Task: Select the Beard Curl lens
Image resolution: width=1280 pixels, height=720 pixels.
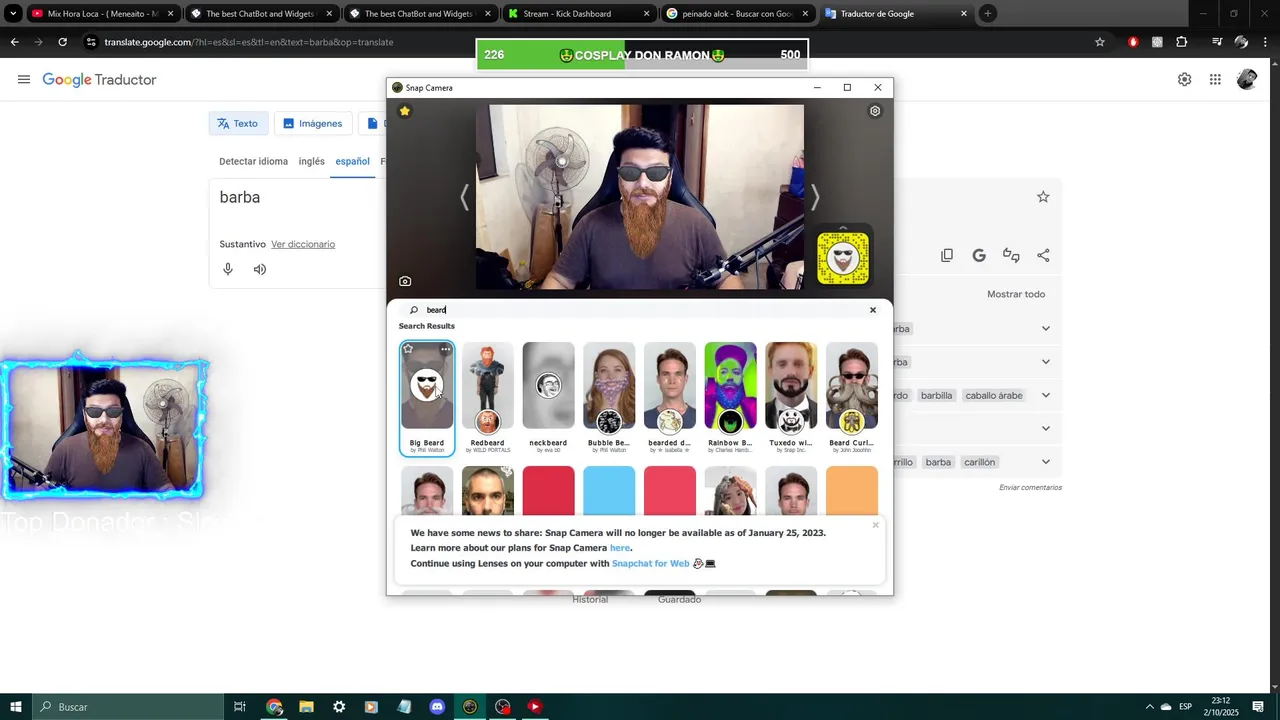Action: point(852,397)
